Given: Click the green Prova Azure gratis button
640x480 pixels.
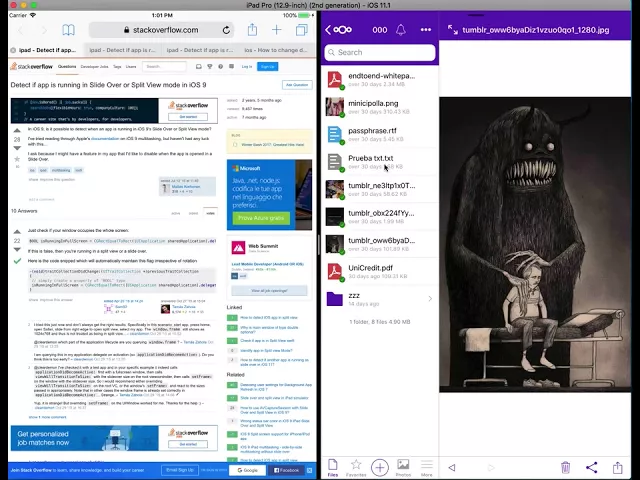Looking at the screenshot, I should [x=261, y=218].
